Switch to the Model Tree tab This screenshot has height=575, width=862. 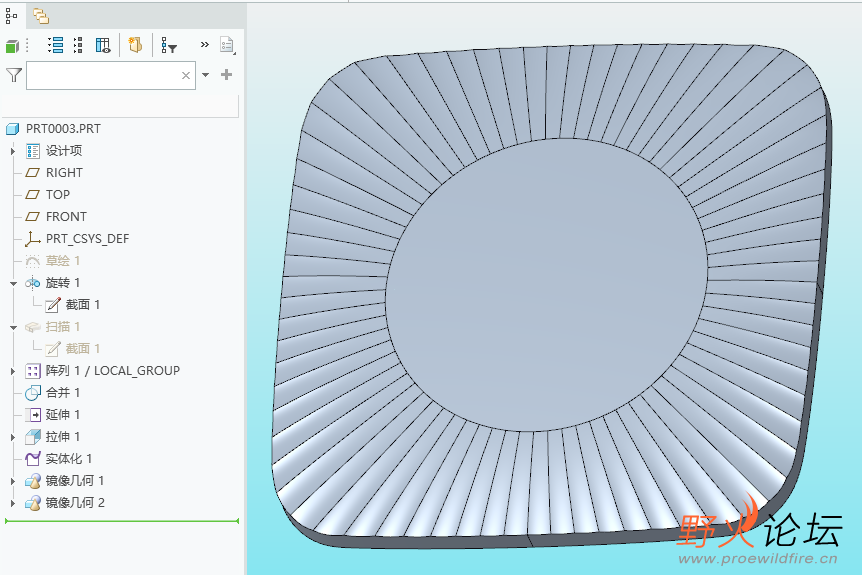click(12, 15)
